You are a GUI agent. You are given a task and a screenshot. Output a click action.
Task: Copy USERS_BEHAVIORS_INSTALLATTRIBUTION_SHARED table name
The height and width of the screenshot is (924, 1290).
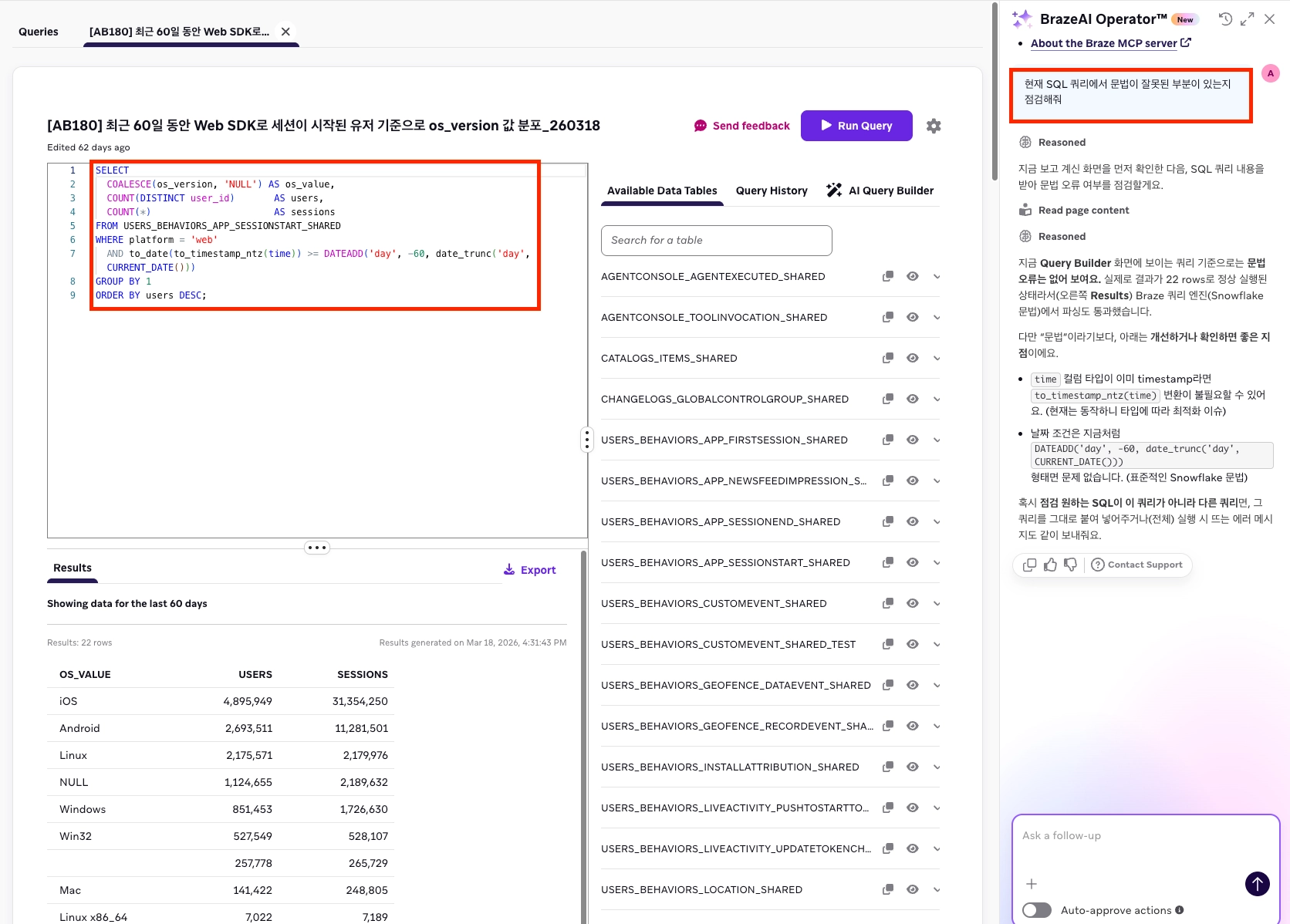click(x=888, y=767)
